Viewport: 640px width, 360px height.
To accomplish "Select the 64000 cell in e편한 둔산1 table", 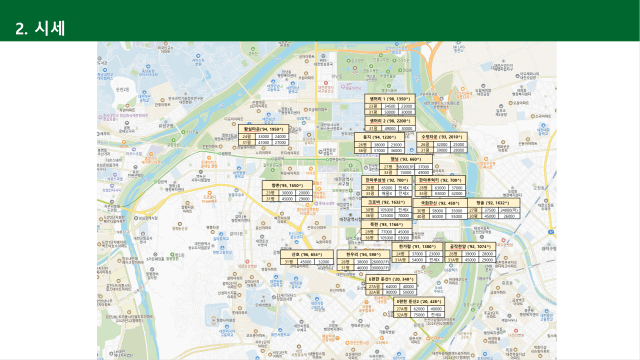I will click(x=391, y=287).
